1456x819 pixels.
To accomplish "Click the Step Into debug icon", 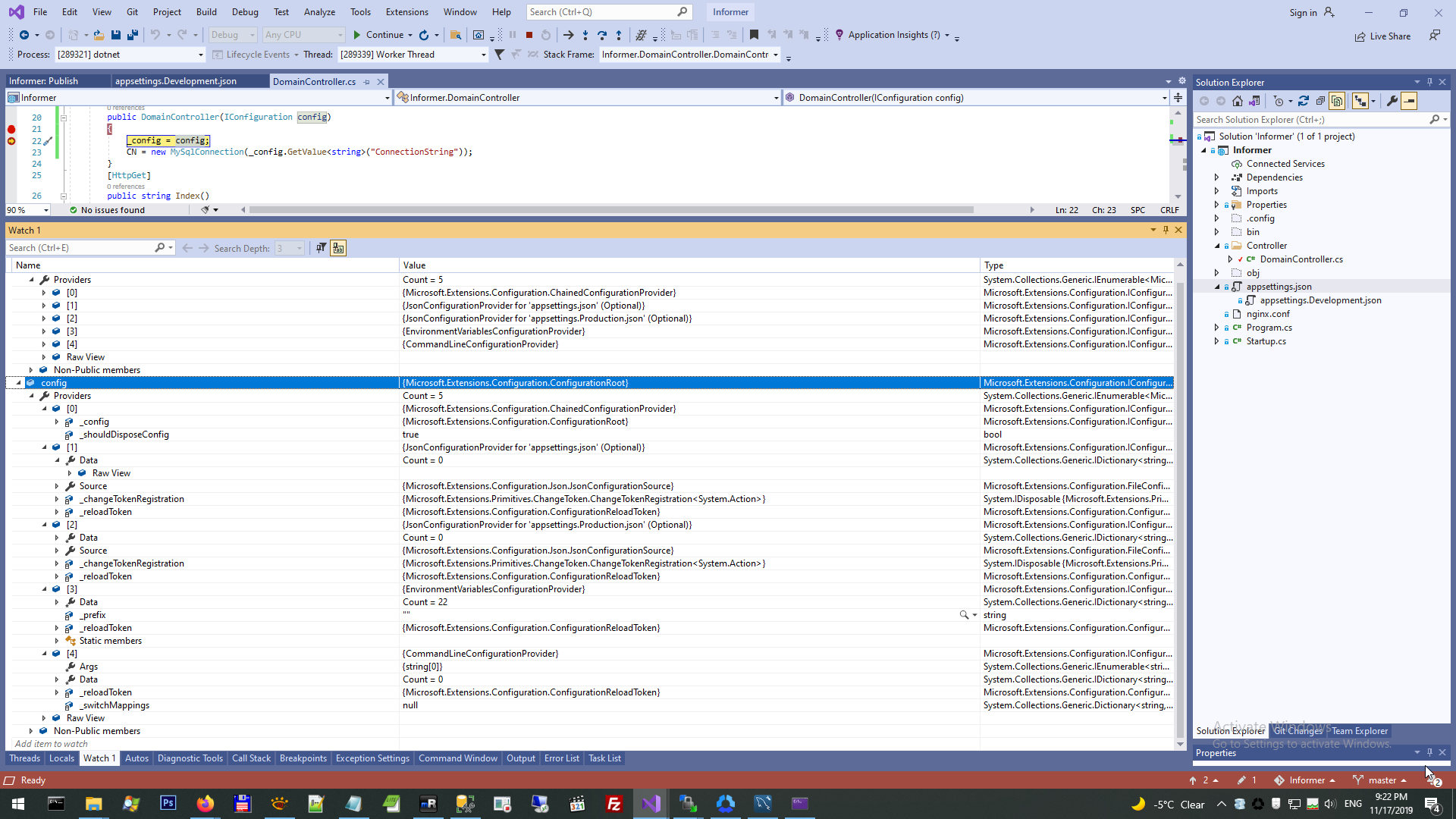I will click(585, 35).
